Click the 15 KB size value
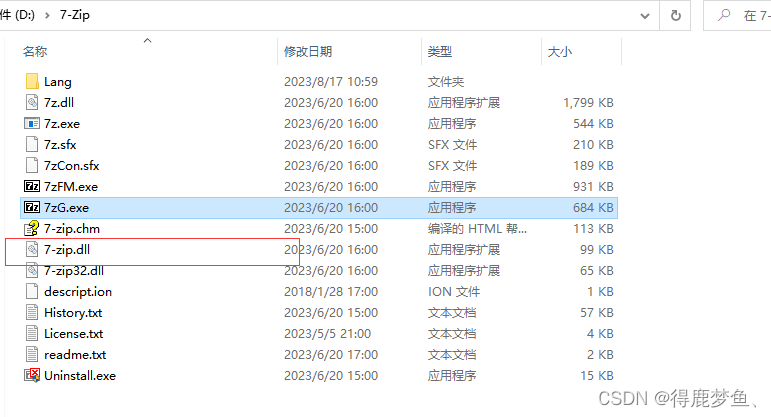This screenshot has width=771, height=417. pos(596,376)
